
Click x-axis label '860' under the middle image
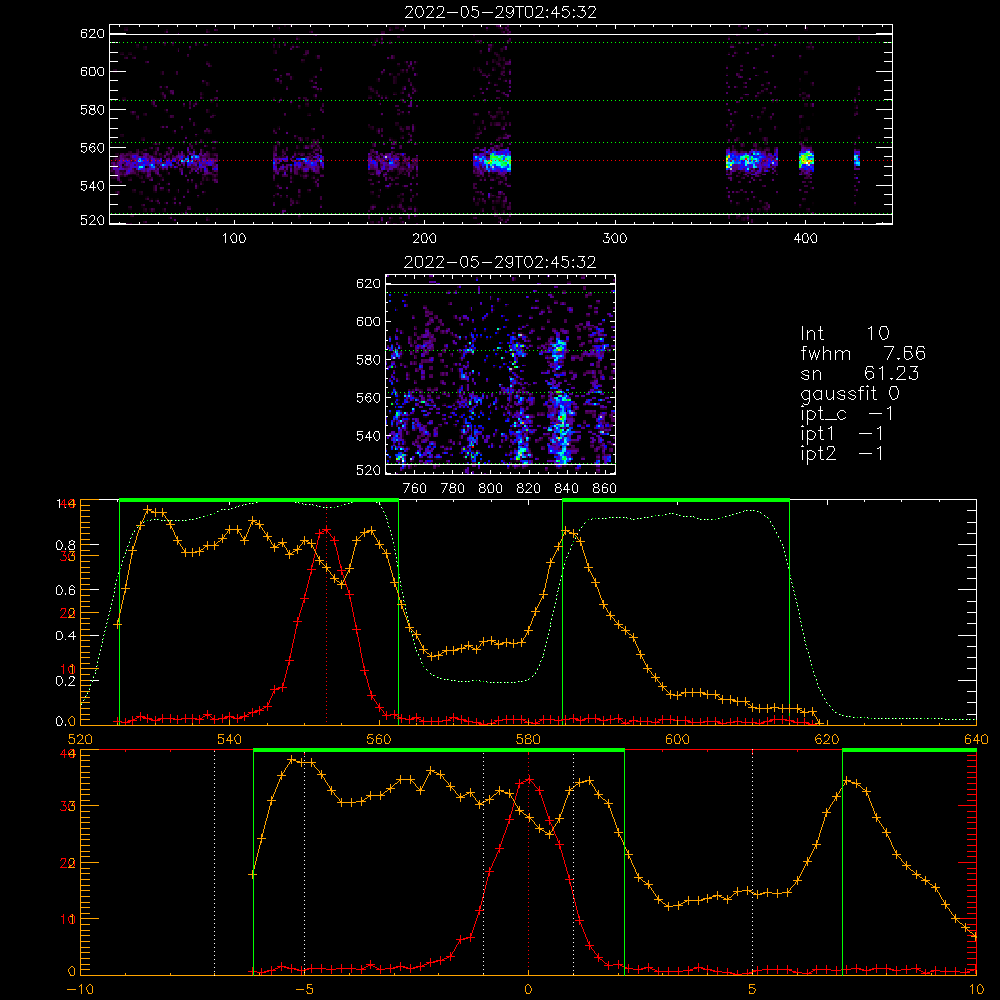(x=605, y=489)
